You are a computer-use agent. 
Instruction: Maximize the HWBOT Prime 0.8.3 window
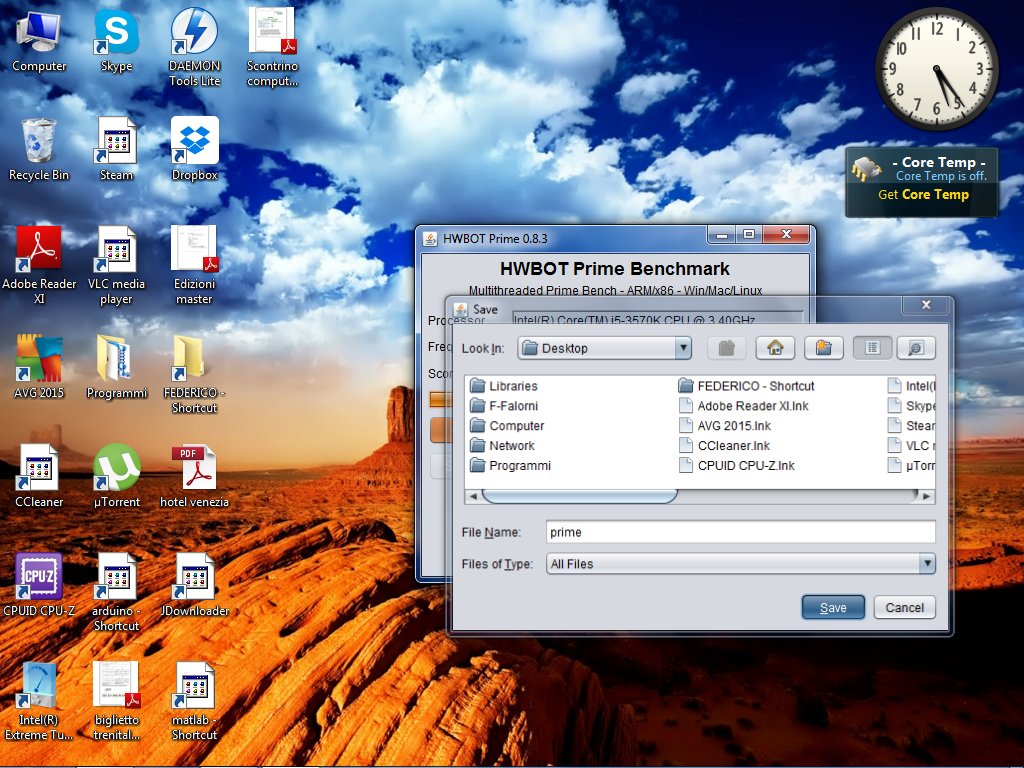click(748, 234)
